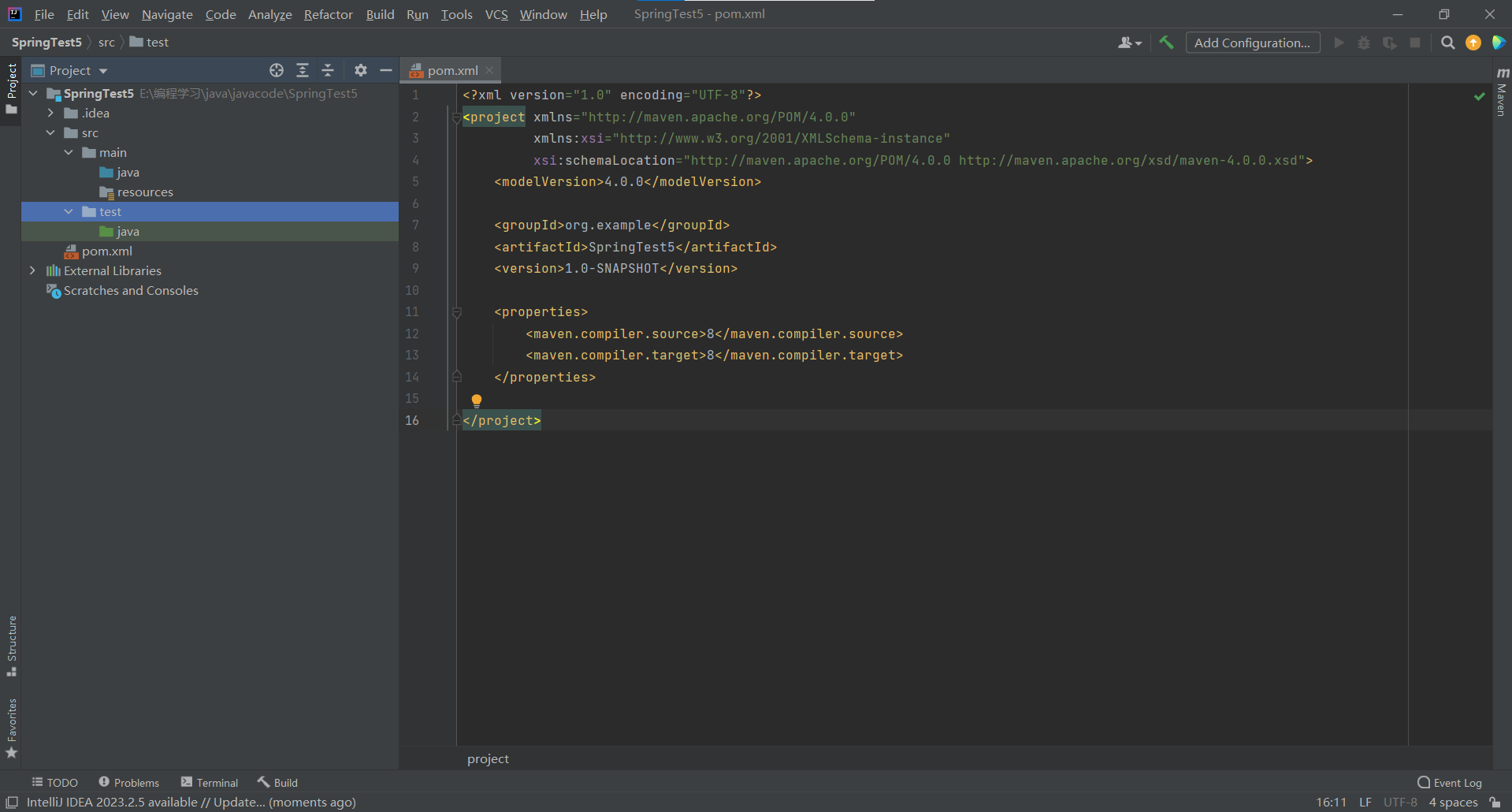Select the resources folder
The height and width of the screenshot is (812, 1512).
click(210, 192)
